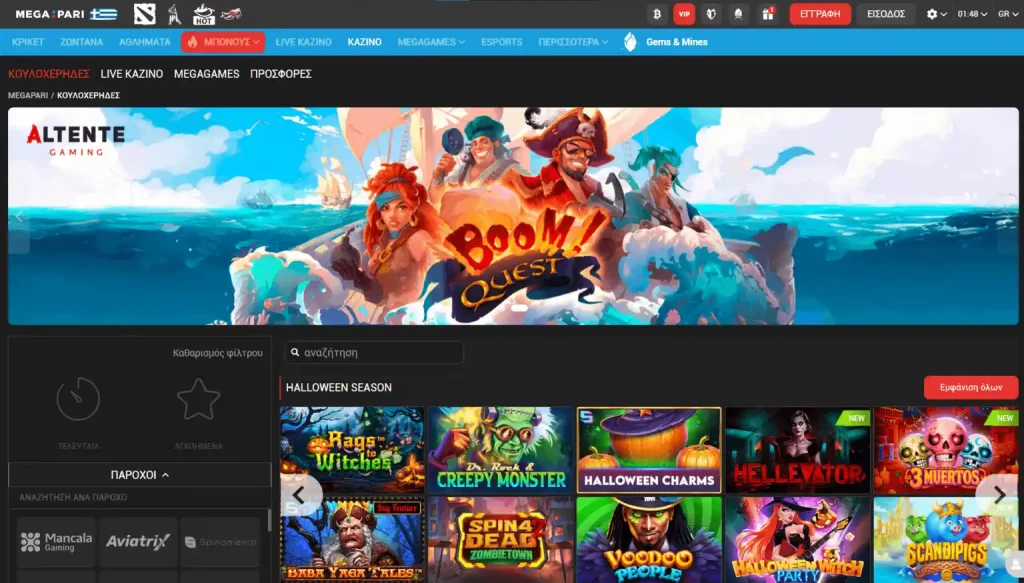
Task: Open the Hellevator game thumbnail
Action: pyautogui.click(x=797, y=450)
